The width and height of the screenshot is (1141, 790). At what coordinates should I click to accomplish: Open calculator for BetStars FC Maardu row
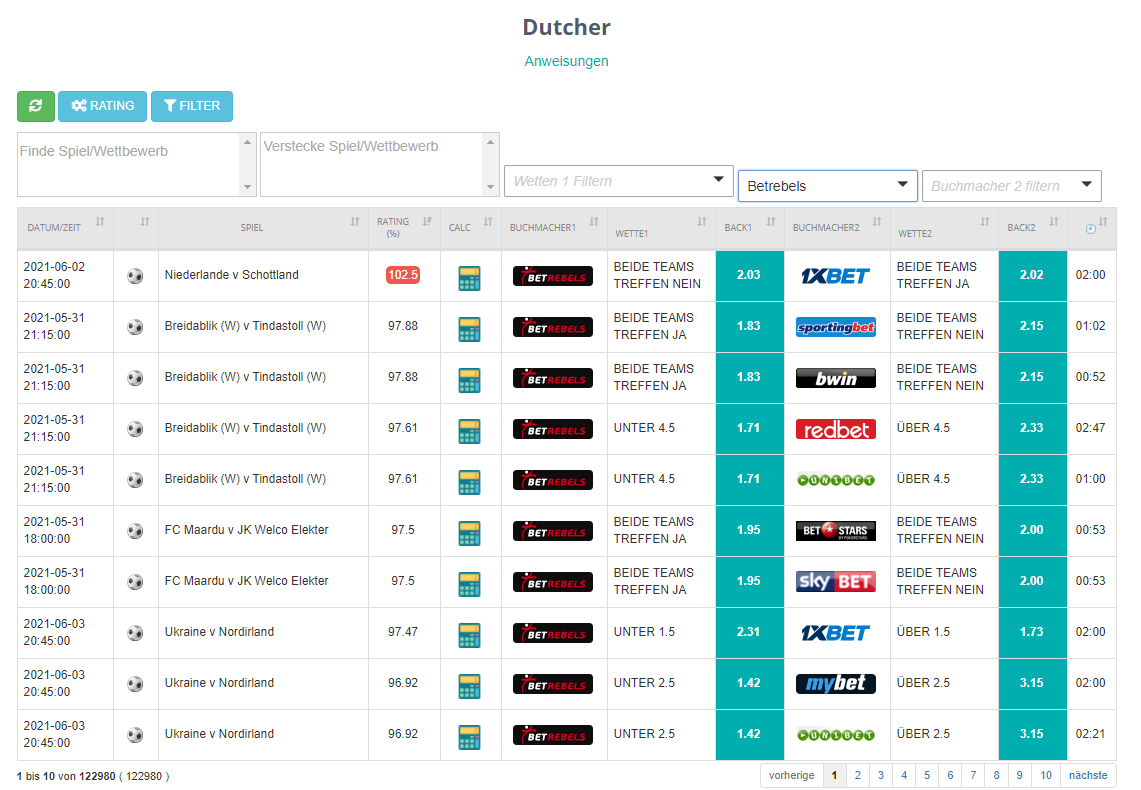[469, 532]
